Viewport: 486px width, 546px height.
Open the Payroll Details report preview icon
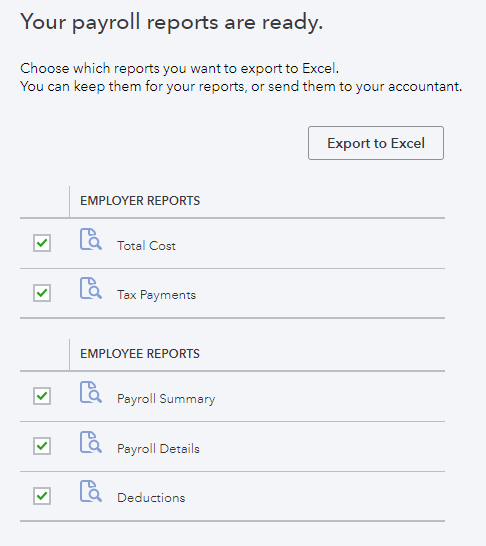(x=91, y=442)
